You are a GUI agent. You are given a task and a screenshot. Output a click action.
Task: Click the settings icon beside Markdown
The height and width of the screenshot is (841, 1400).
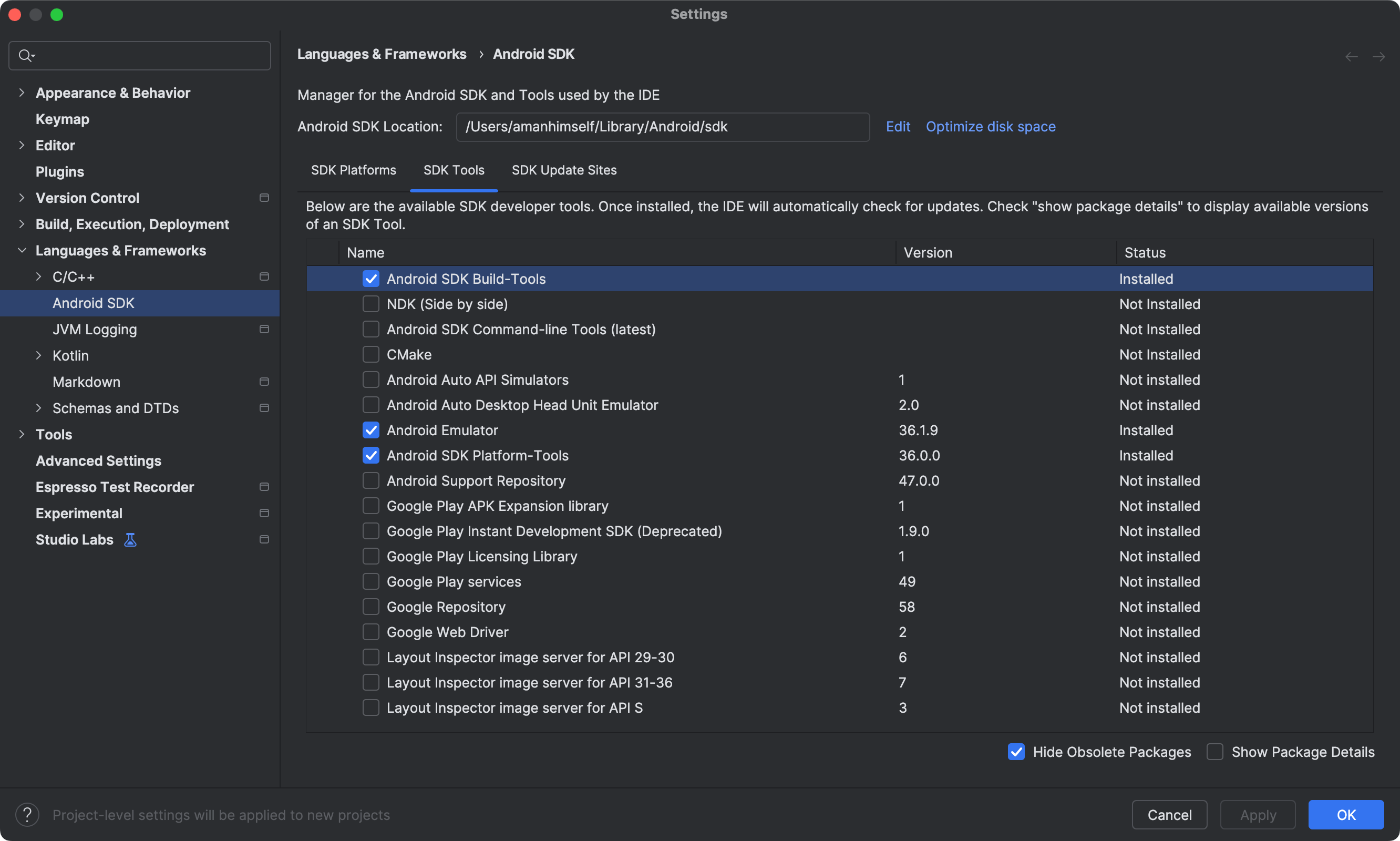[x=264, y=382]
